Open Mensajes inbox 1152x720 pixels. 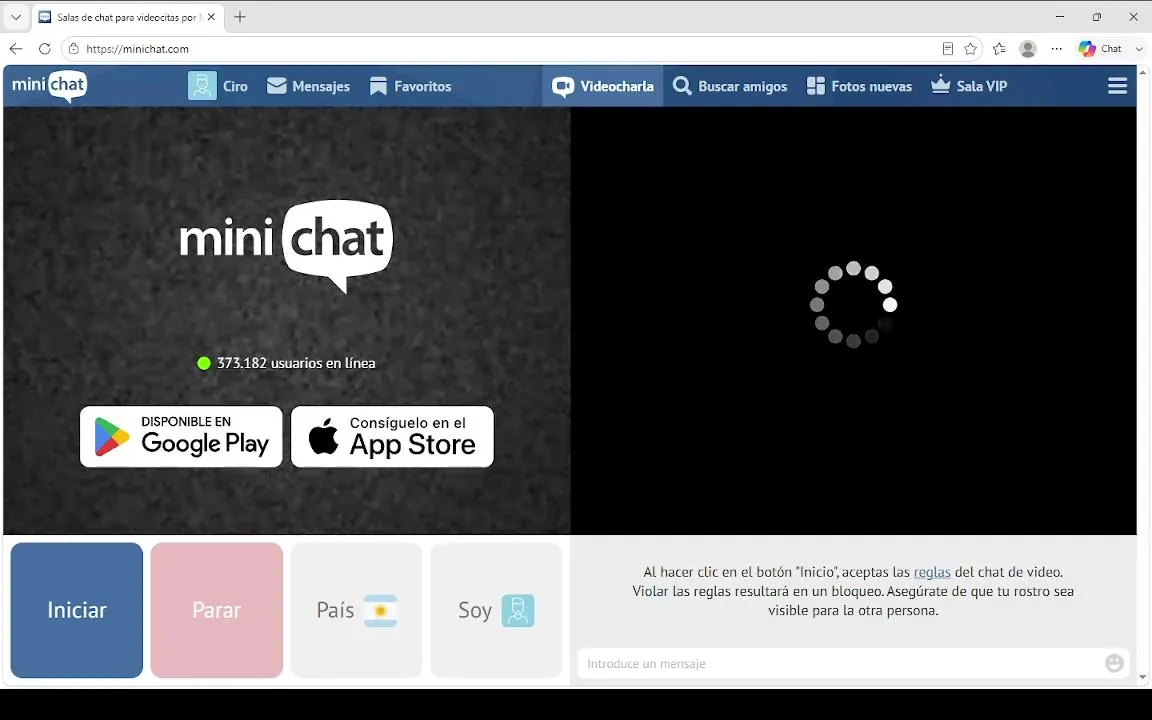pos(308,86)
